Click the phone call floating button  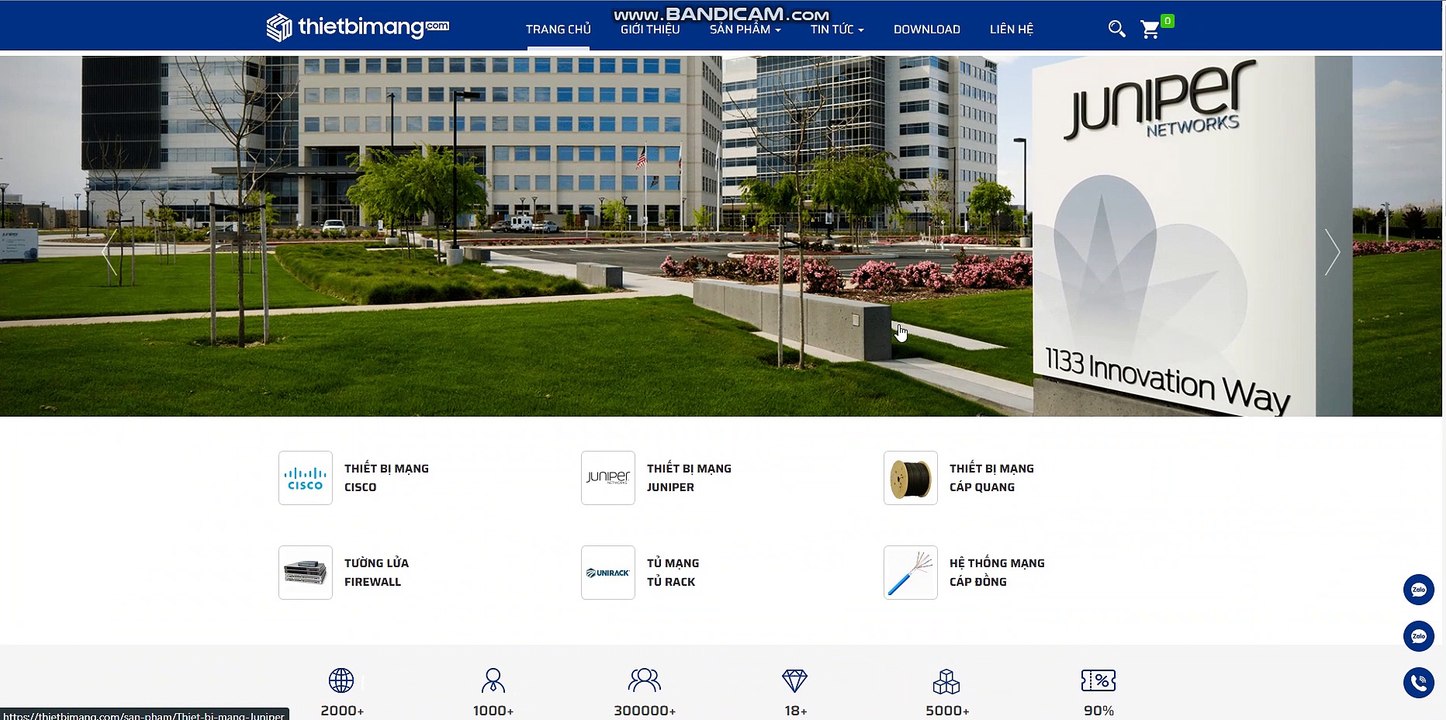pos(1418,682)
